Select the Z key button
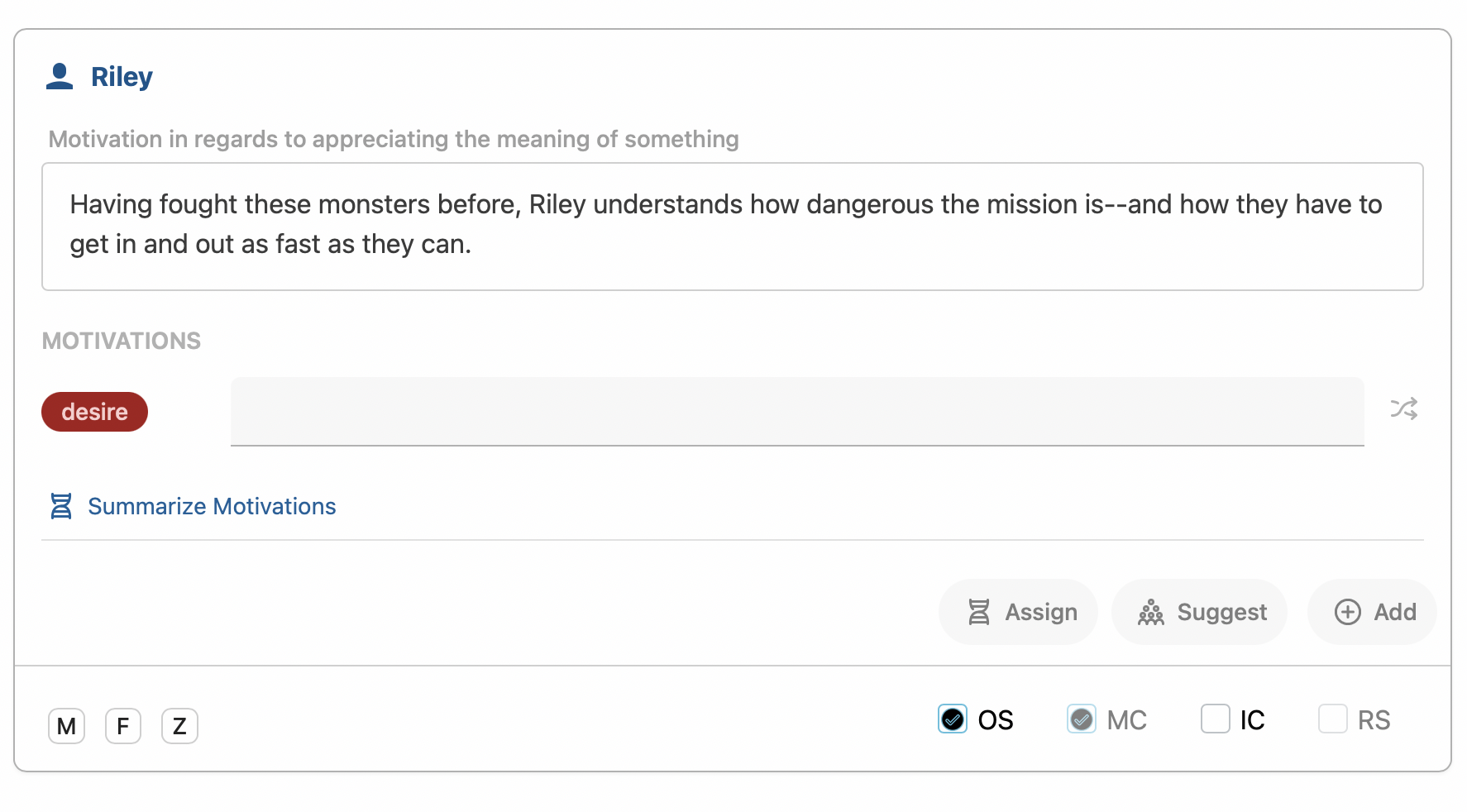1467x812 pixels. point(179,726)
